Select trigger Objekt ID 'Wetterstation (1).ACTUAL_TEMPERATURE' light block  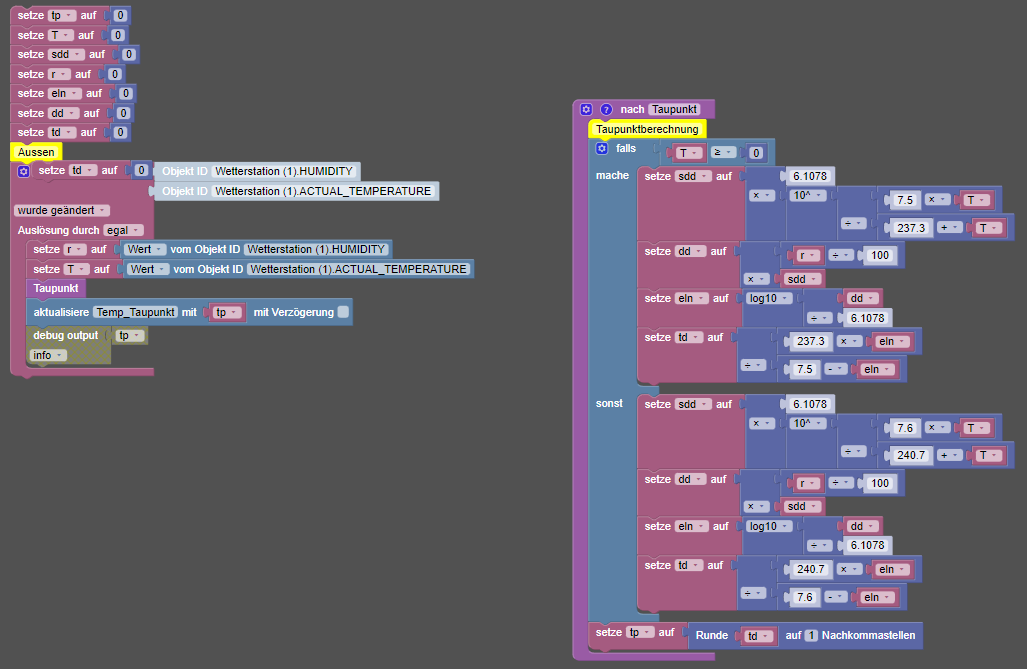pyautogui.click(x=297, y=191)
